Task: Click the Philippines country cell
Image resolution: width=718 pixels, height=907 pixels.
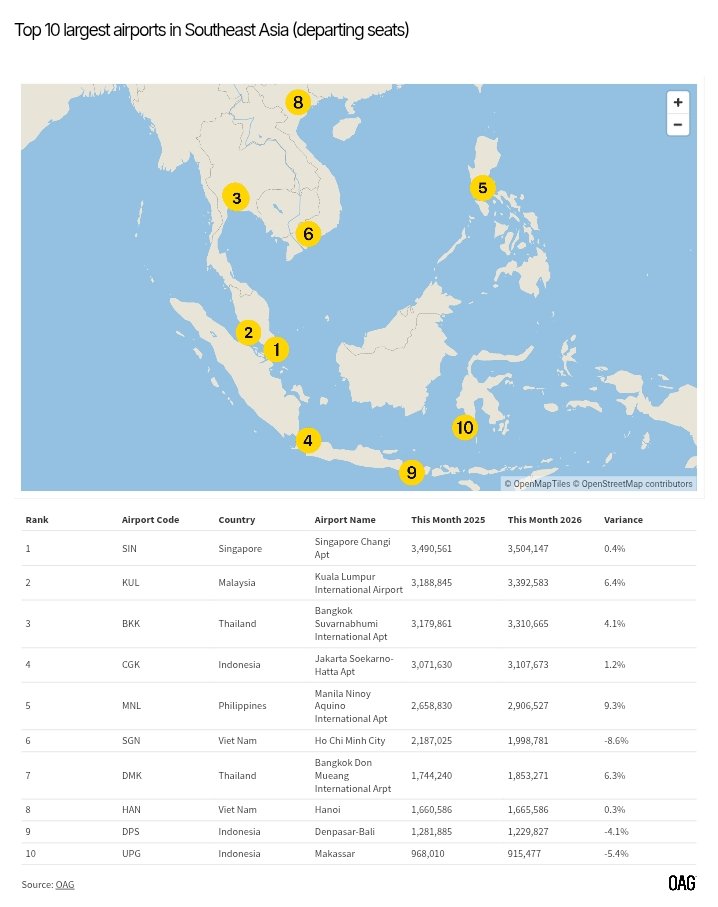Action: point(242,706)
